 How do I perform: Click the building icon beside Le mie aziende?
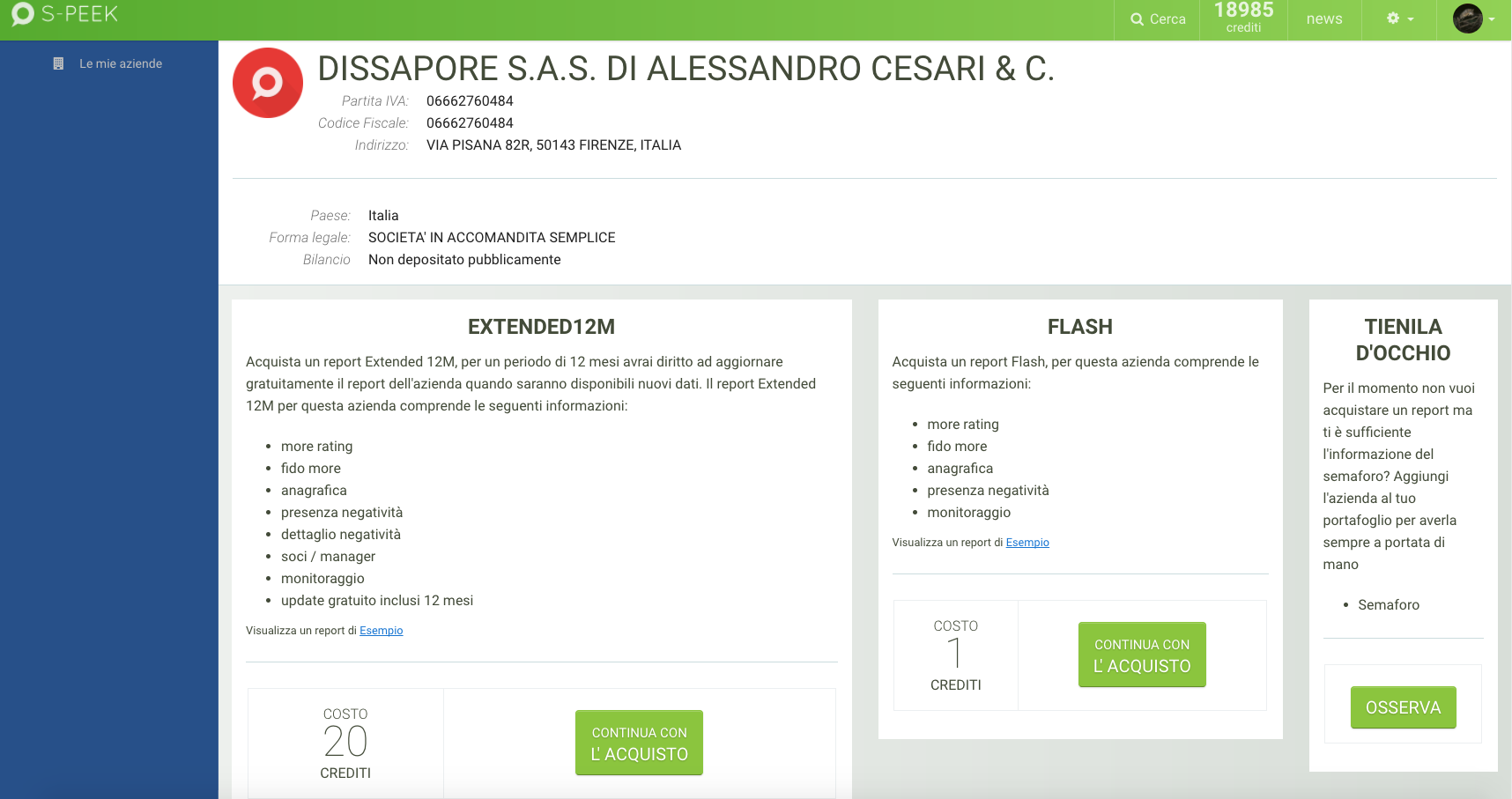pos(58,63)
